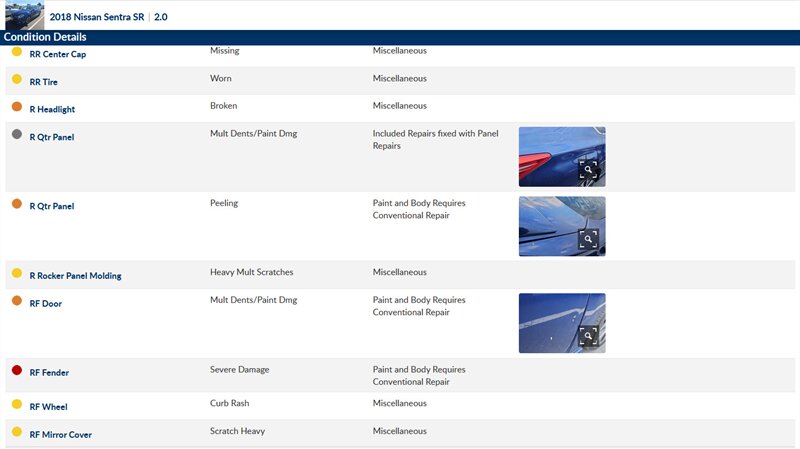Click magnifier icon on RF Door damage photo
The width and height of the screenshot is (800, 449).
point(588,336)
